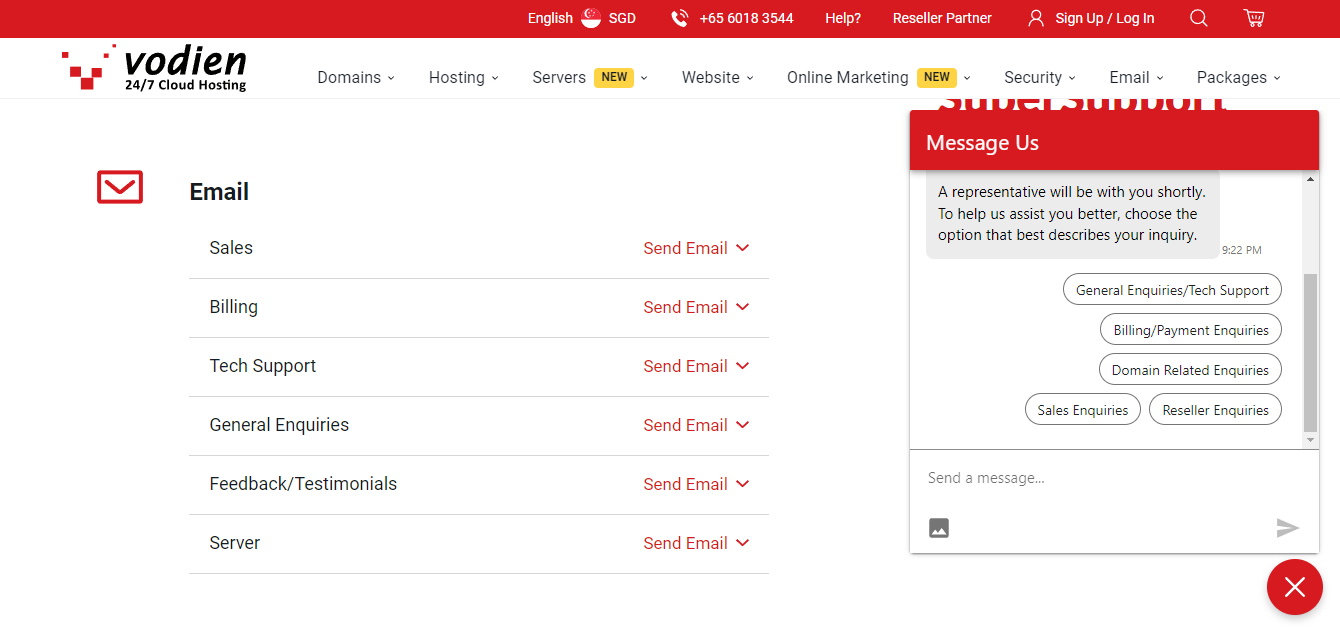Click the Tech Support row label

(x=262, y=366)
